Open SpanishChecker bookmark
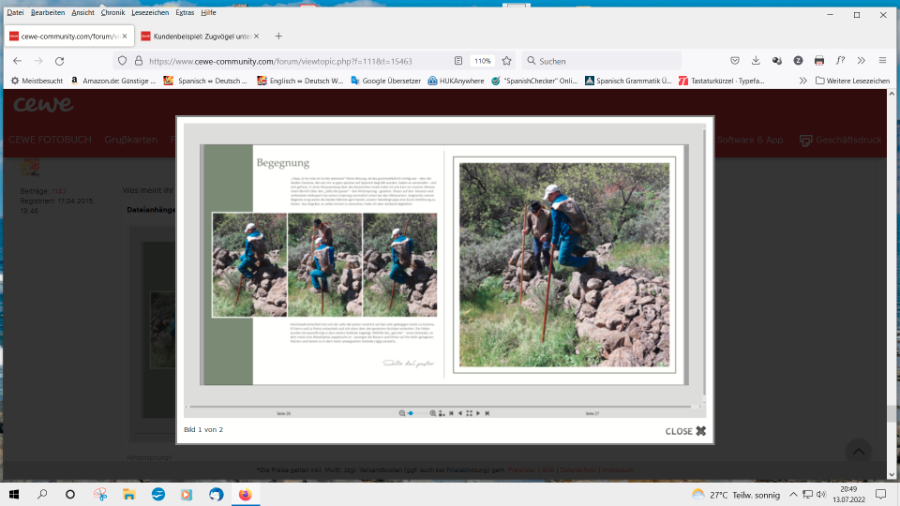The image size is (900, 506). 534,81
